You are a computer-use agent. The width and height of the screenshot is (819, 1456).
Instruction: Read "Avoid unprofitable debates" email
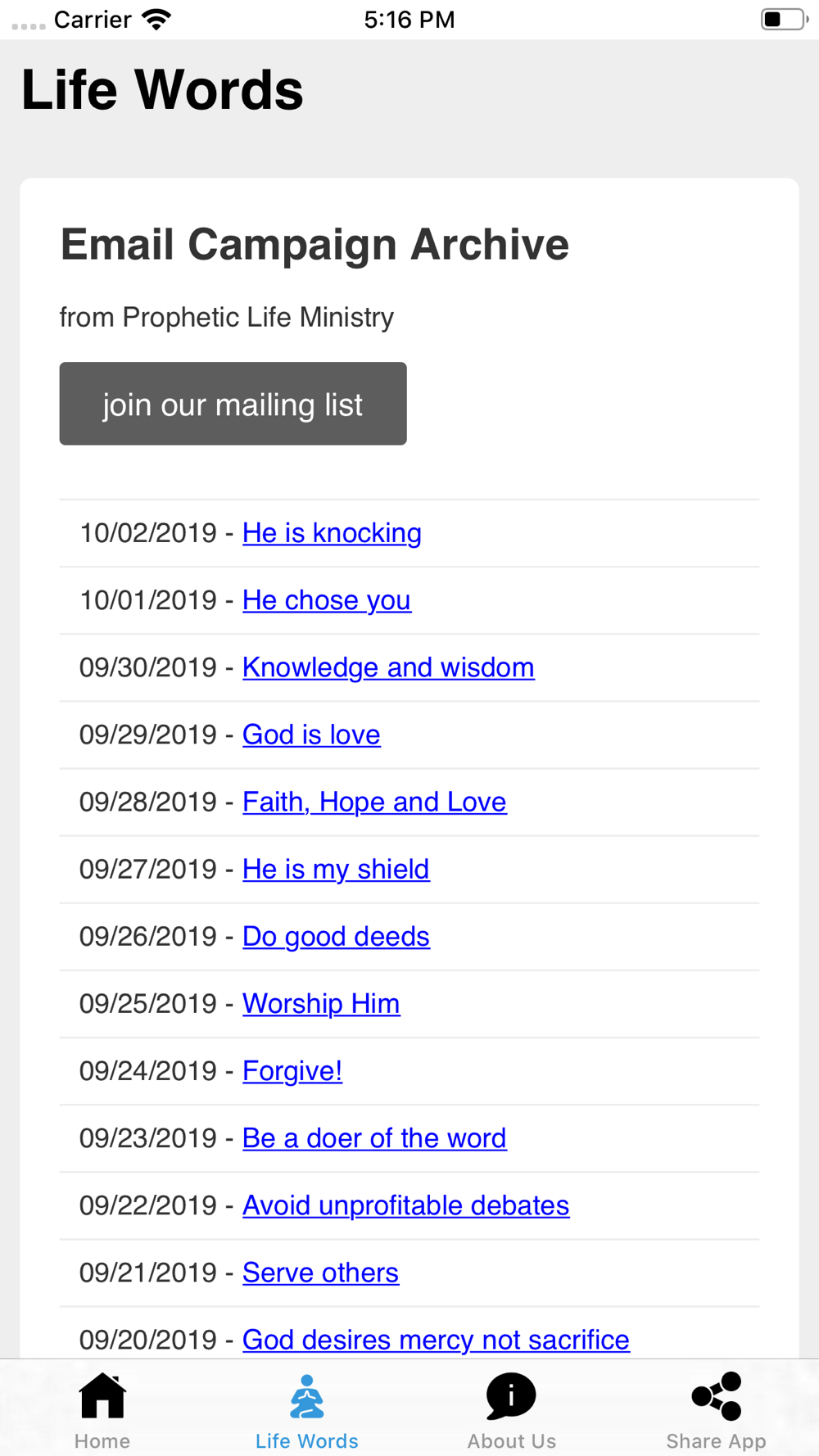tap(405, 1205)
